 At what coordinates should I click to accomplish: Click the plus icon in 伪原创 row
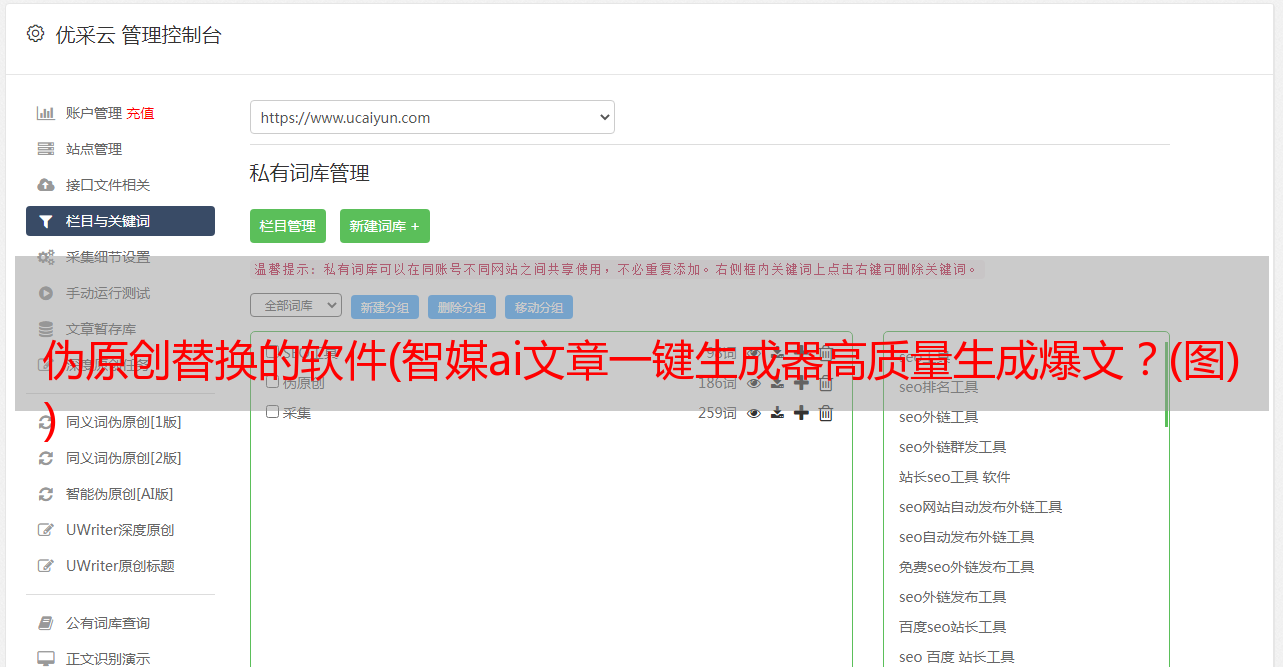pos(801,383)
